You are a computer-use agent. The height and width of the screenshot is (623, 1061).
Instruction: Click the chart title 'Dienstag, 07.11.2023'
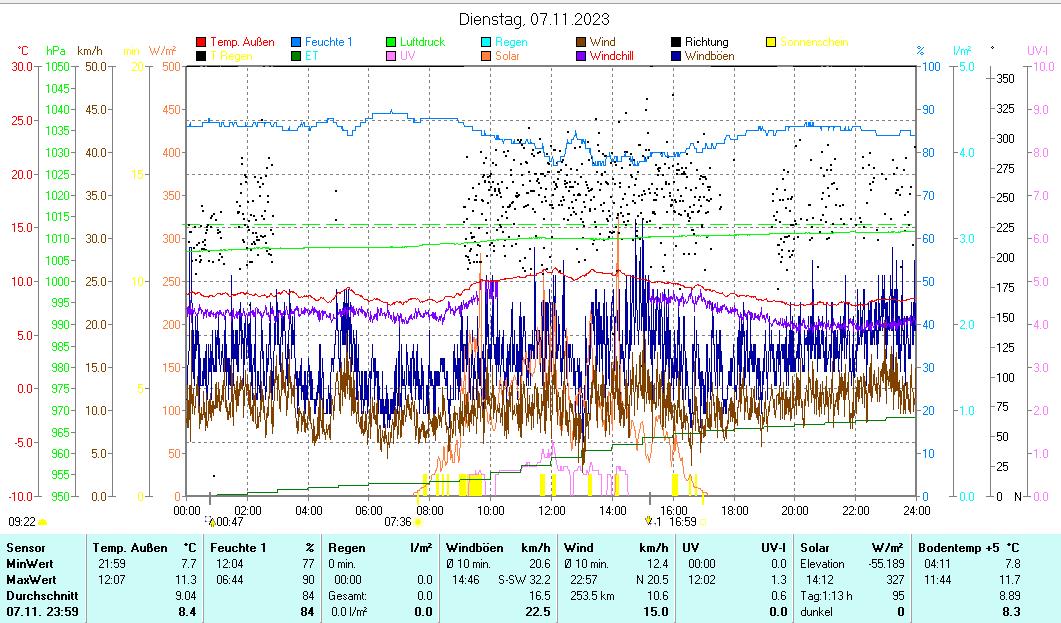[x=534, y=19]
